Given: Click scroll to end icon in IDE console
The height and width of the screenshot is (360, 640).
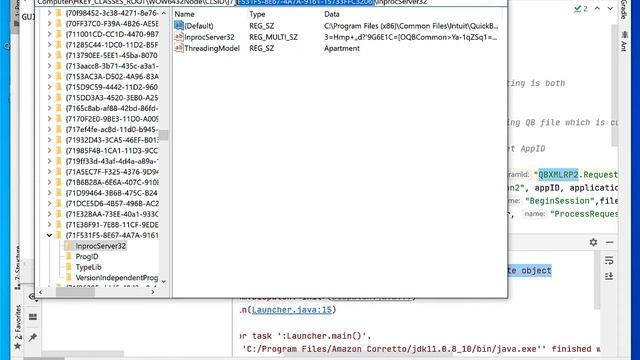Looking at the screenshot, I should click(609, 276).
